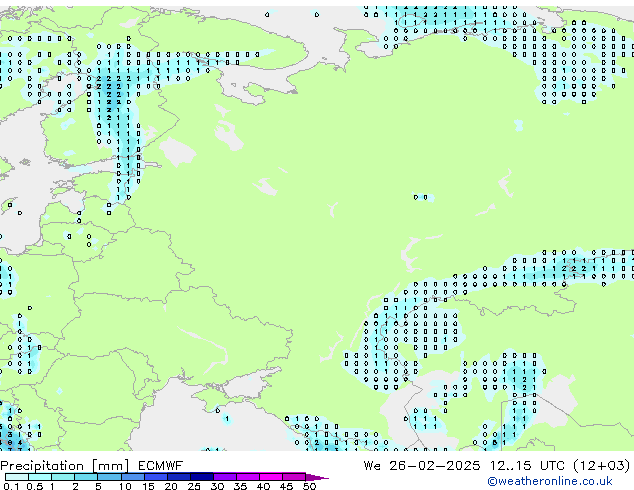Click the '[mm]' unit label
This screenshot has height=490, width=634.
(110, 466)
